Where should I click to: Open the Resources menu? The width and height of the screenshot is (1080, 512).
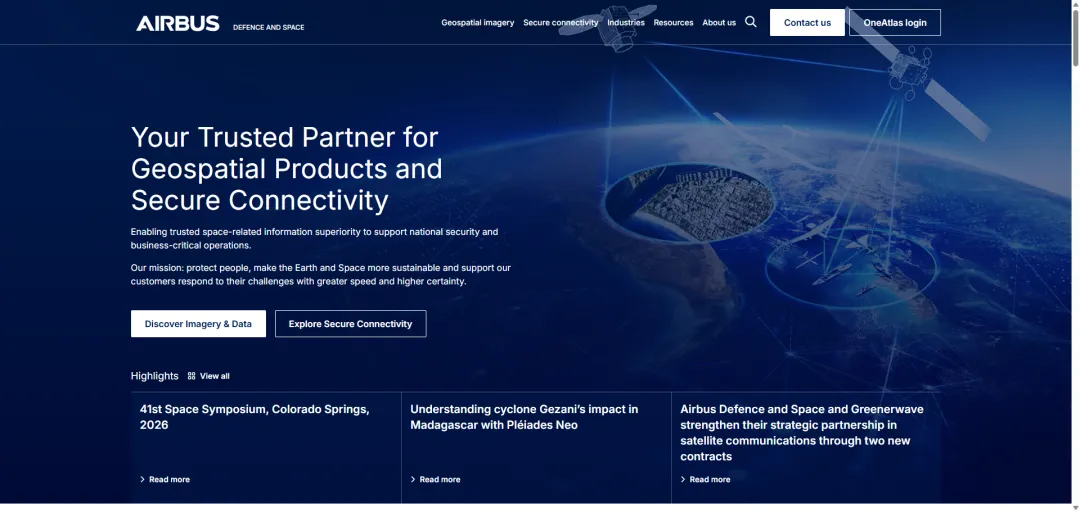click(673, 23)
